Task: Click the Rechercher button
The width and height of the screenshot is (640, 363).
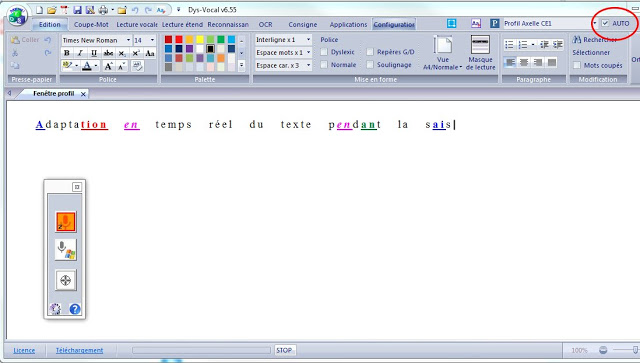Action: click(595, 40)
